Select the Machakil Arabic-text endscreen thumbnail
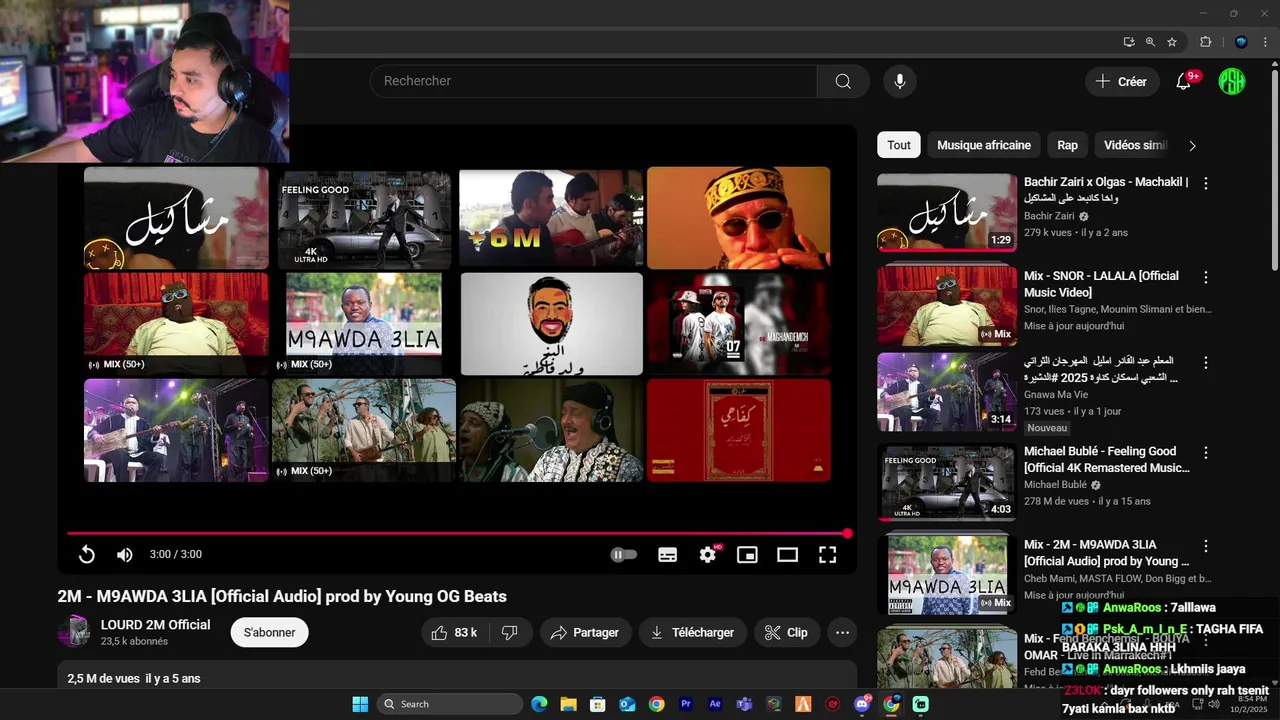 pyautogui.click(x=176, y=218)
